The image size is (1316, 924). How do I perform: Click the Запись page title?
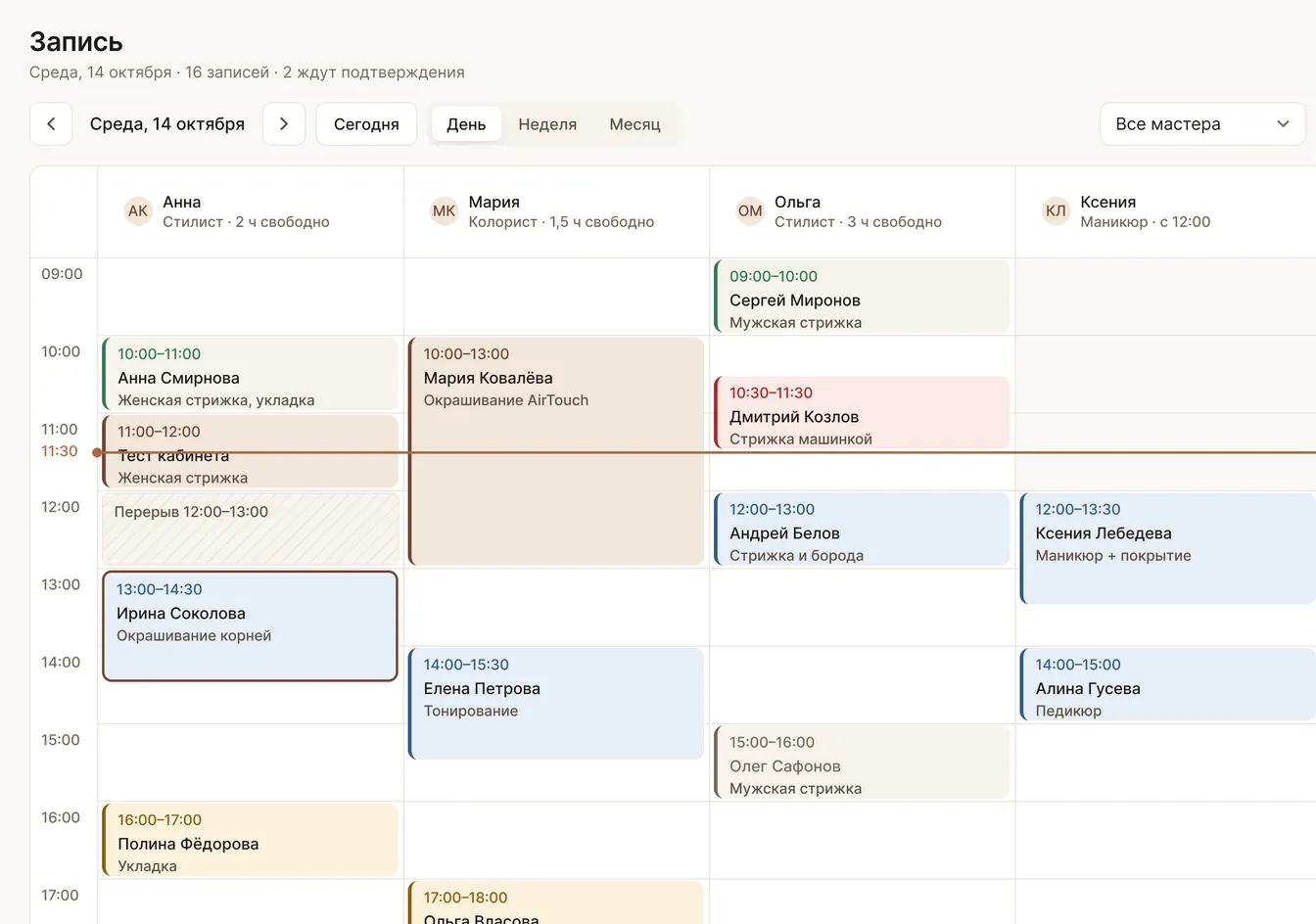click(76, 42)
